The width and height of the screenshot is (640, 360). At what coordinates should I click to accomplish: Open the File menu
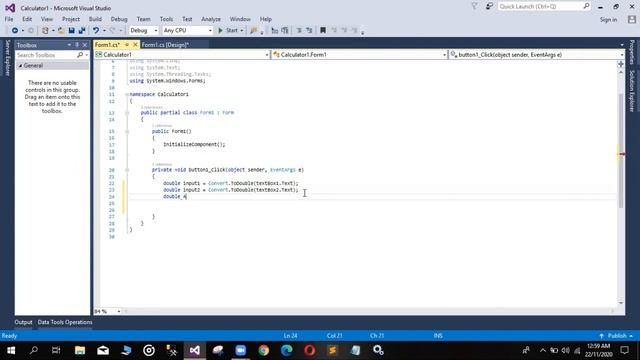point(9,19)
